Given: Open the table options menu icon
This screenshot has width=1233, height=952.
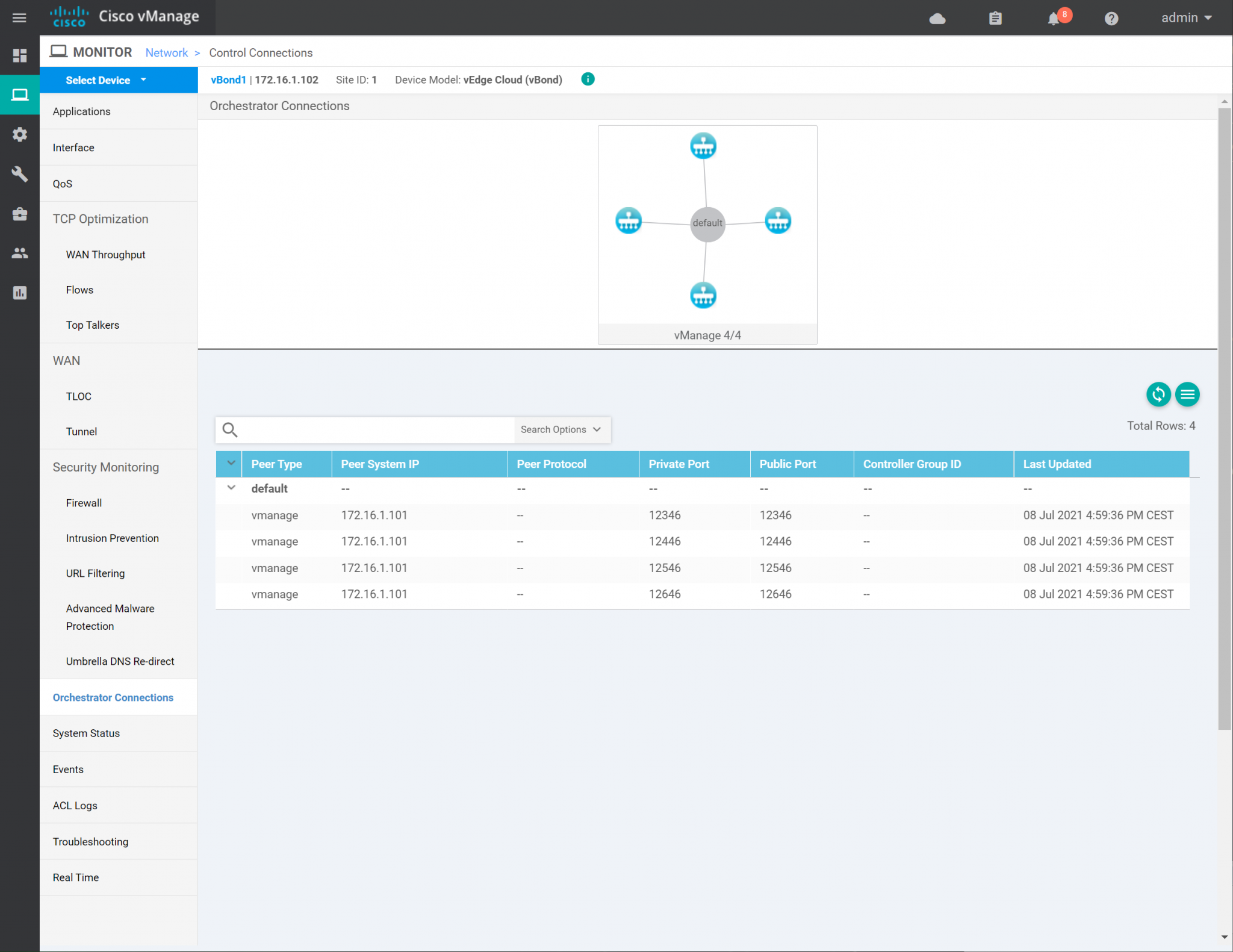Looking at the screenshot, I should tap(1188, 394).
